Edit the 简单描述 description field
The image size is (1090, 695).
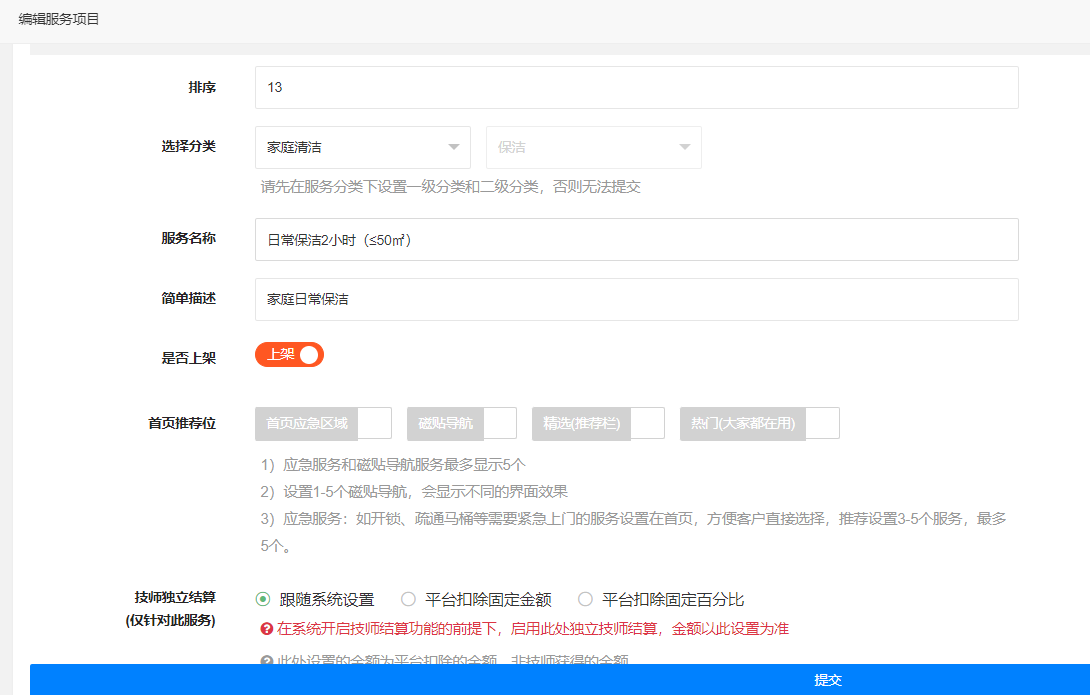(x=636, y=299)
